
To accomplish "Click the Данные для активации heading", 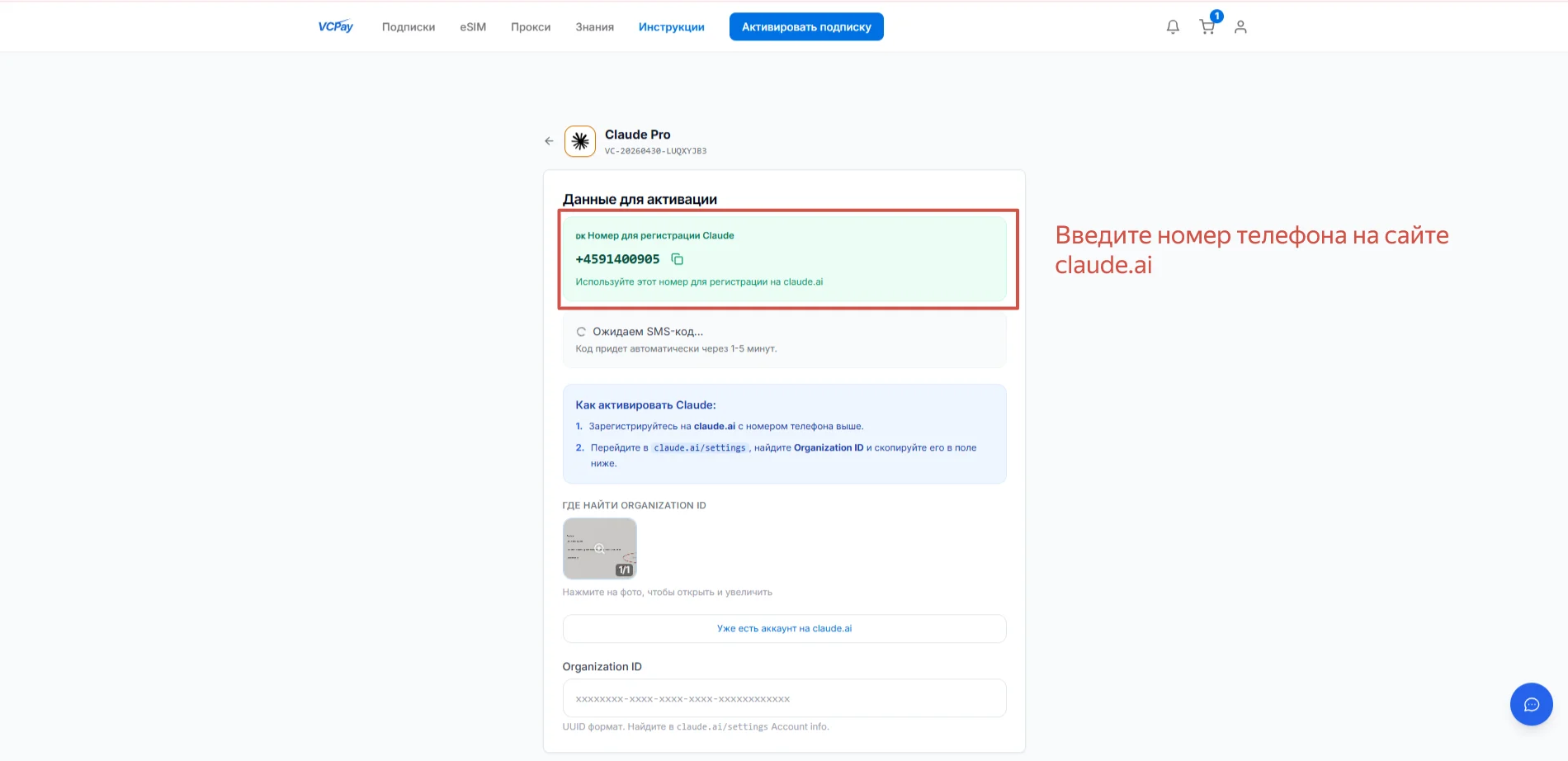I will click(x=640, y=200).
